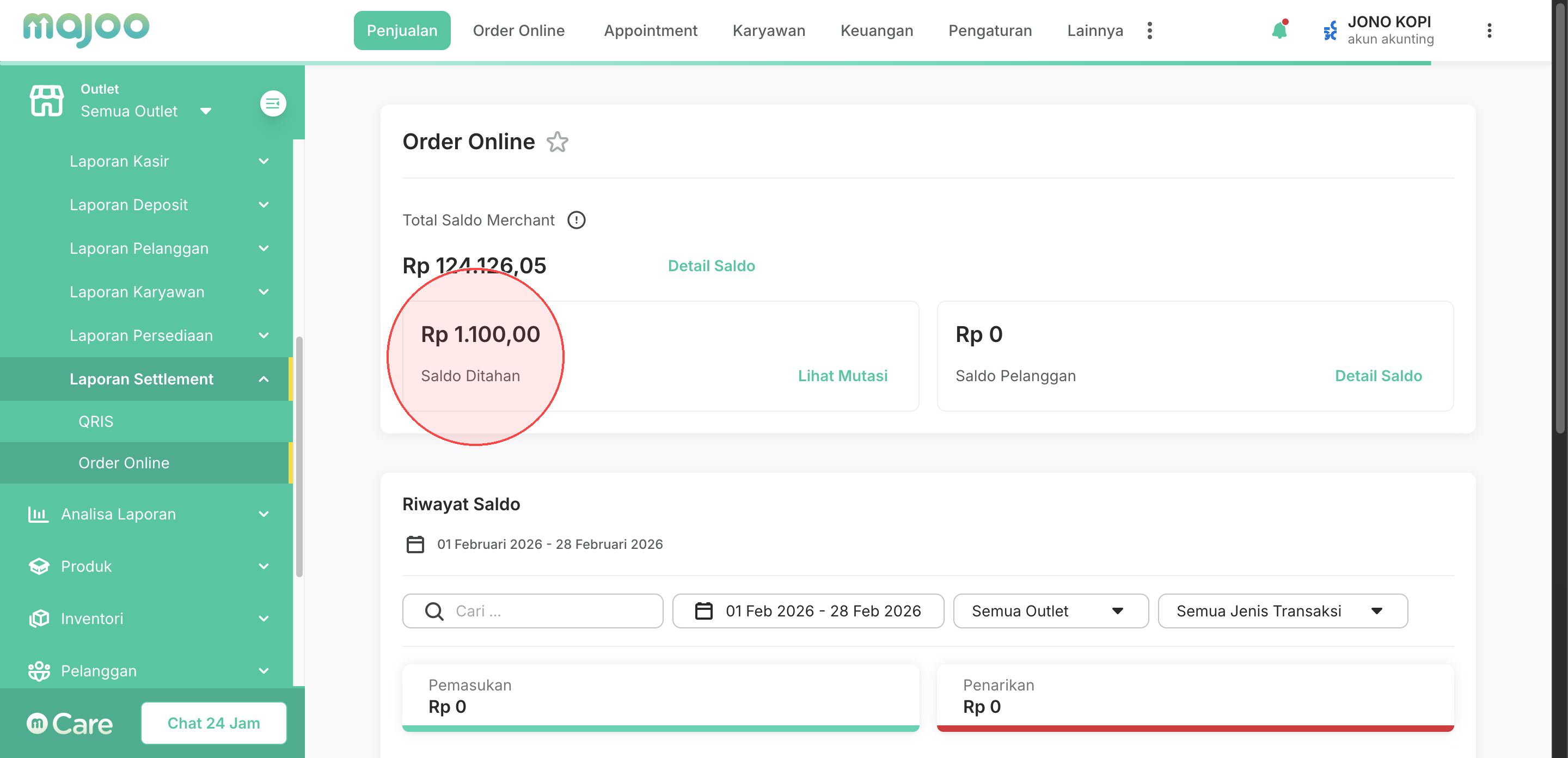This screenshot has height=758, width=1568.
Task: Select QRIS in the sidebar
Action: pyautogui.click(x=96, y=421)
